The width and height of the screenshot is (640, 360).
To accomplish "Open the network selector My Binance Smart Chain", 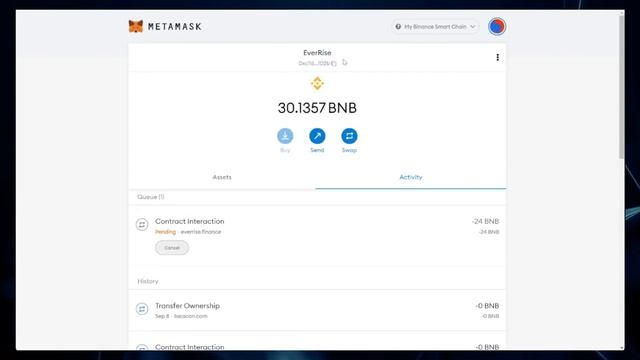I will (x=435, y=27).
